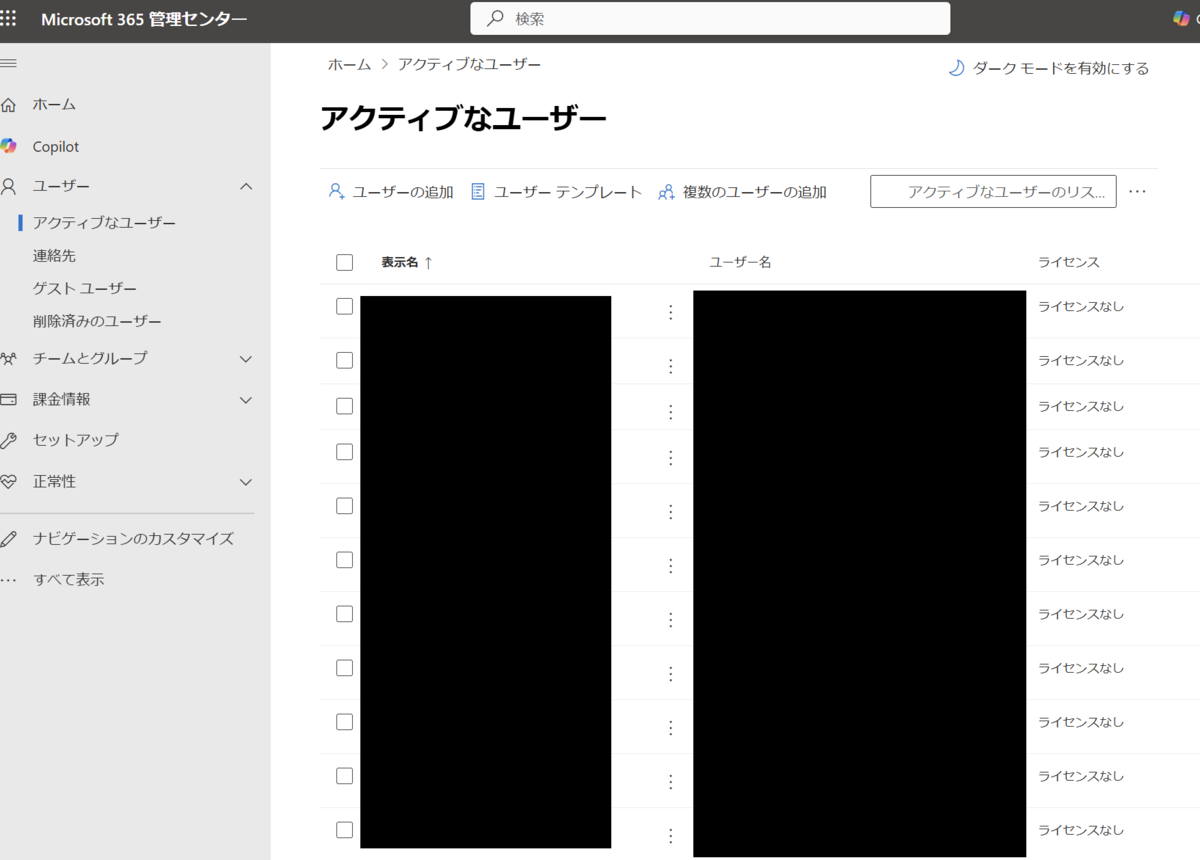Click the 課金情報 card icon
Image resolution: width=1200 pixels, height=860 pixels.
pyautogui.click(x=9, y=399)
